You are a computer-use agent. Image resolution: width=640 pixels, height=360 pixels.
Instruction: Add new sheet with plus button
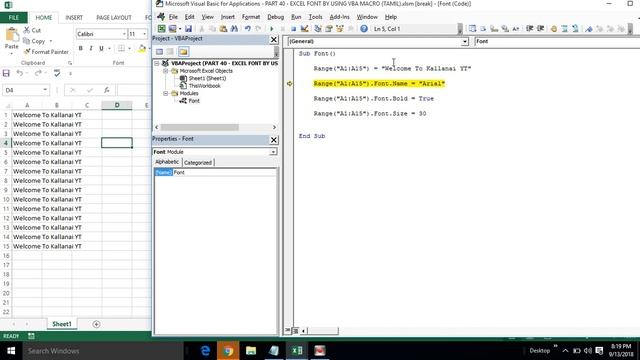pos(96,324)
